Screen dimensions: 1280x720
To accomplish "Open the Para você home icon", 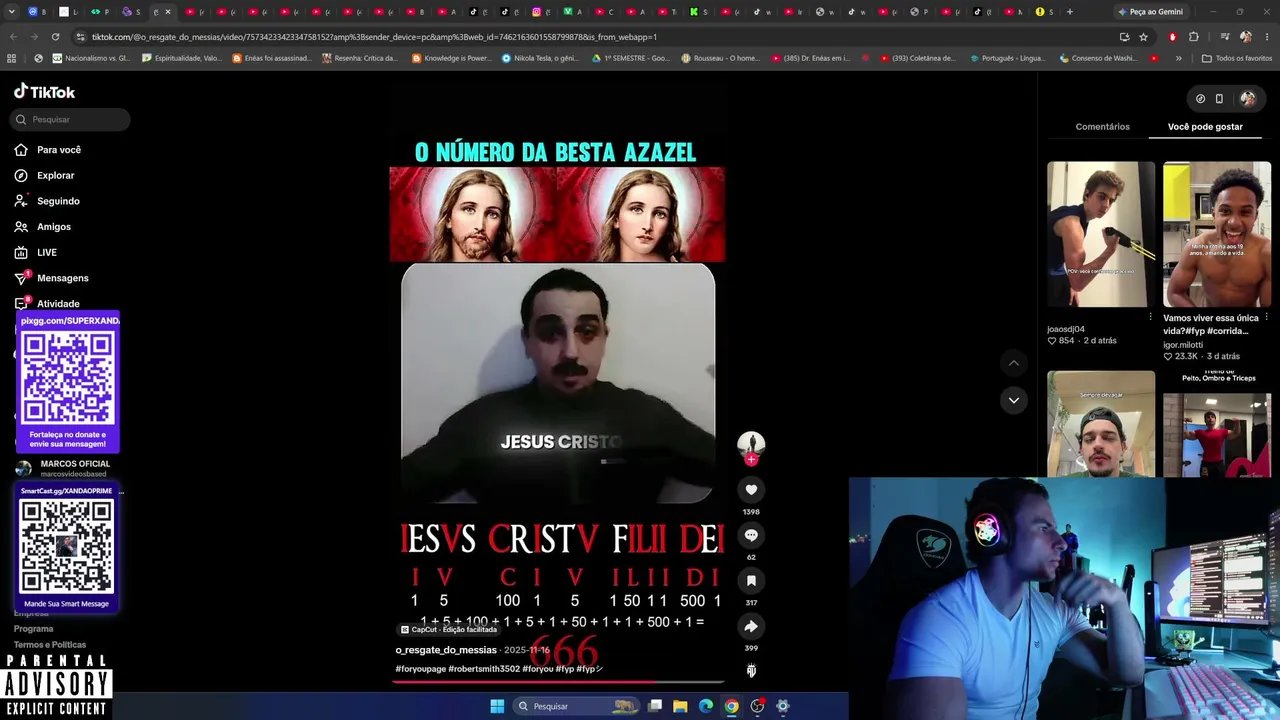I will (x=21, y=150).
